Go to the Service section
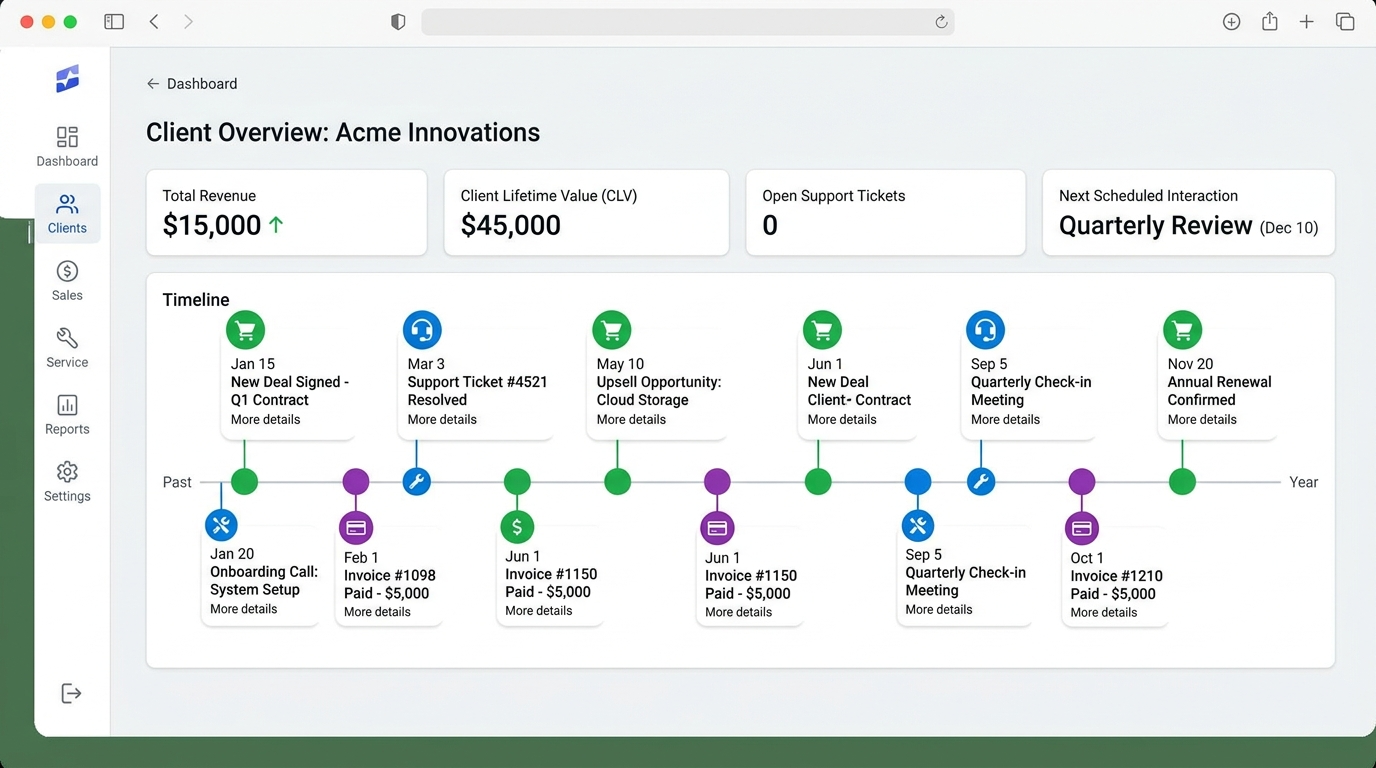Screen dimensions: 1376x768 [67, 347]
